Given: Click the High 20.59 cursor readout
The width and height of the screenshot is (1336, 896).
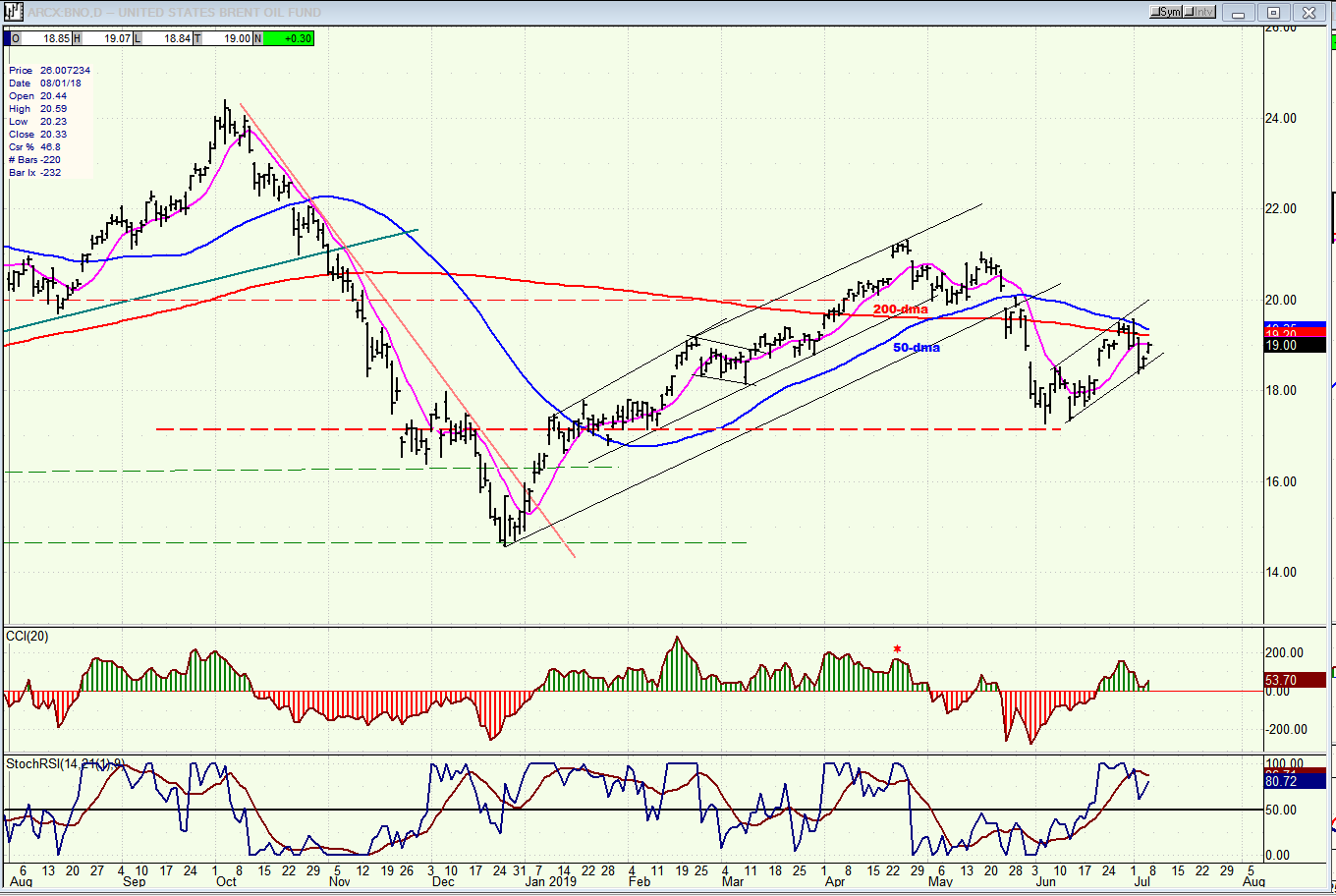Looking at the screenshot, I should click(38, 109).
